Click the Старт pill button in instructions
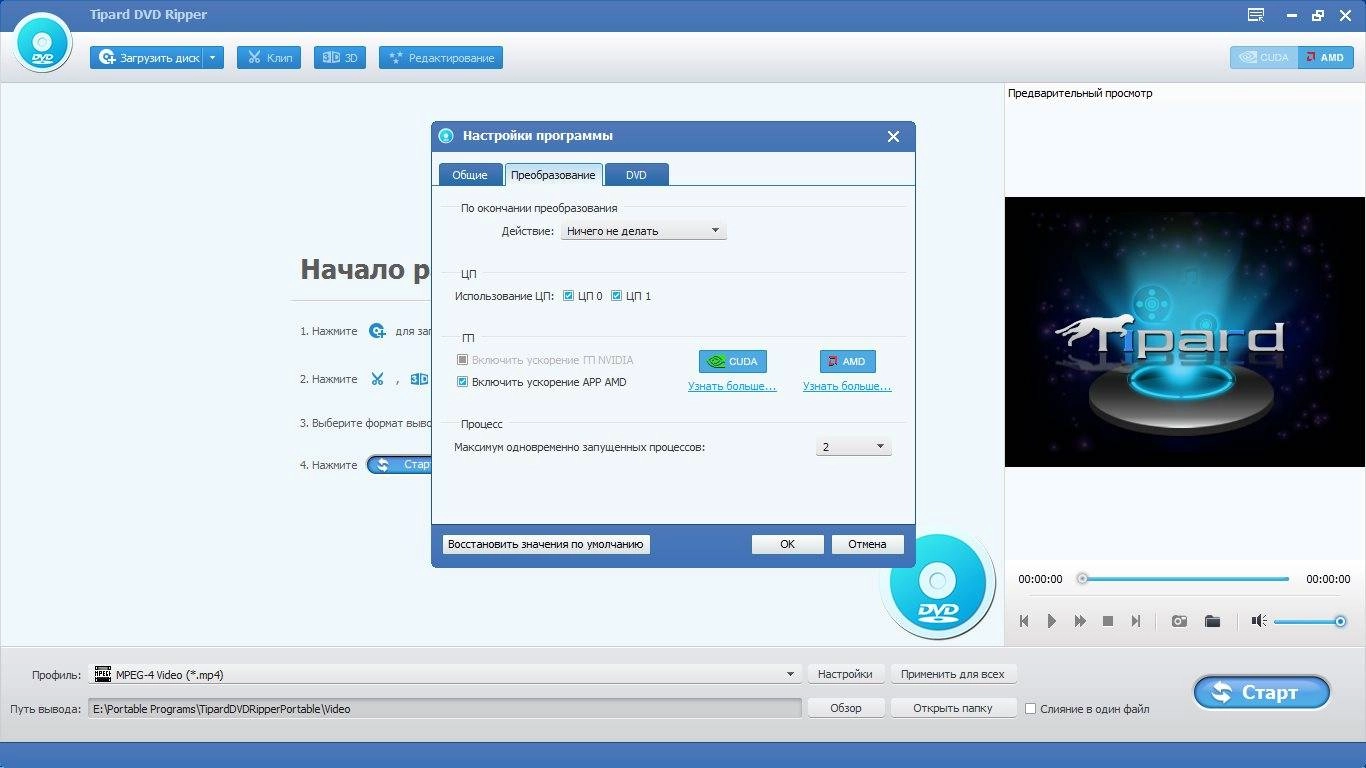 pyautogui.click(x=400, y=465)
